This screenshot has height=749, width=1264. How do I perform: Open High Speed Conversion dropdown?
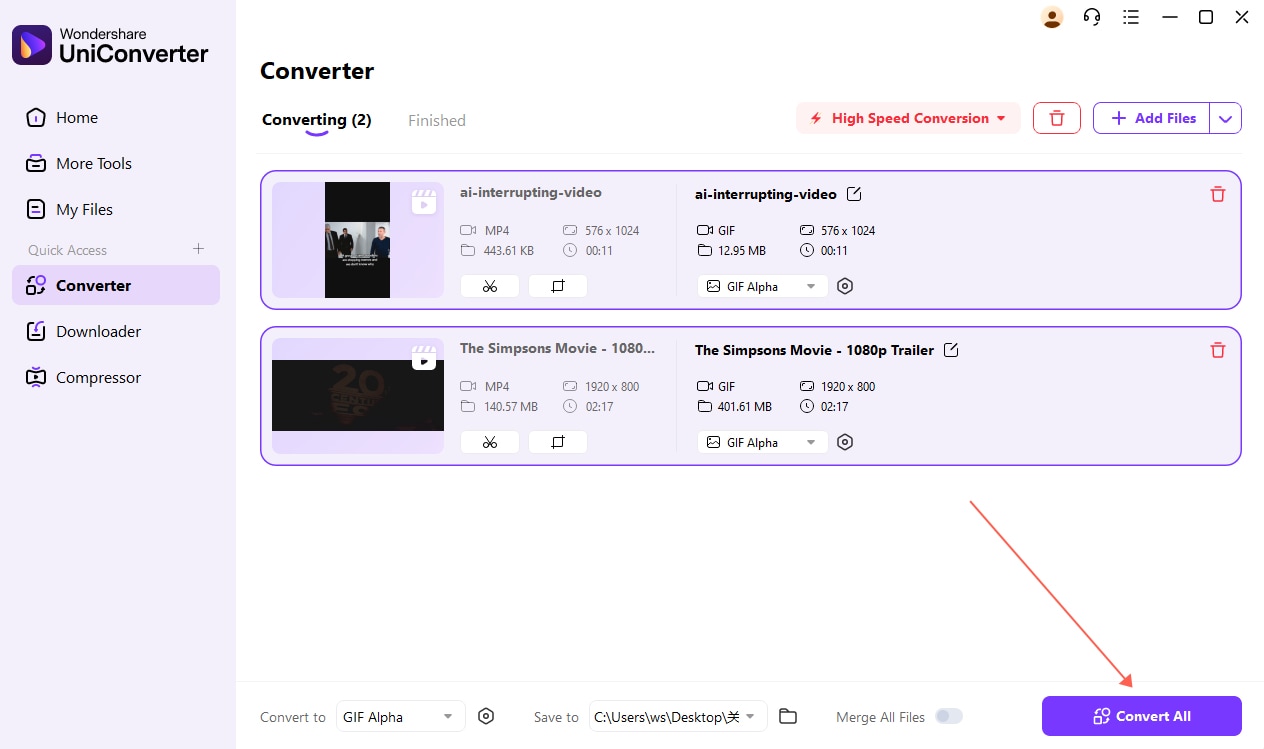tap(908, 118)
